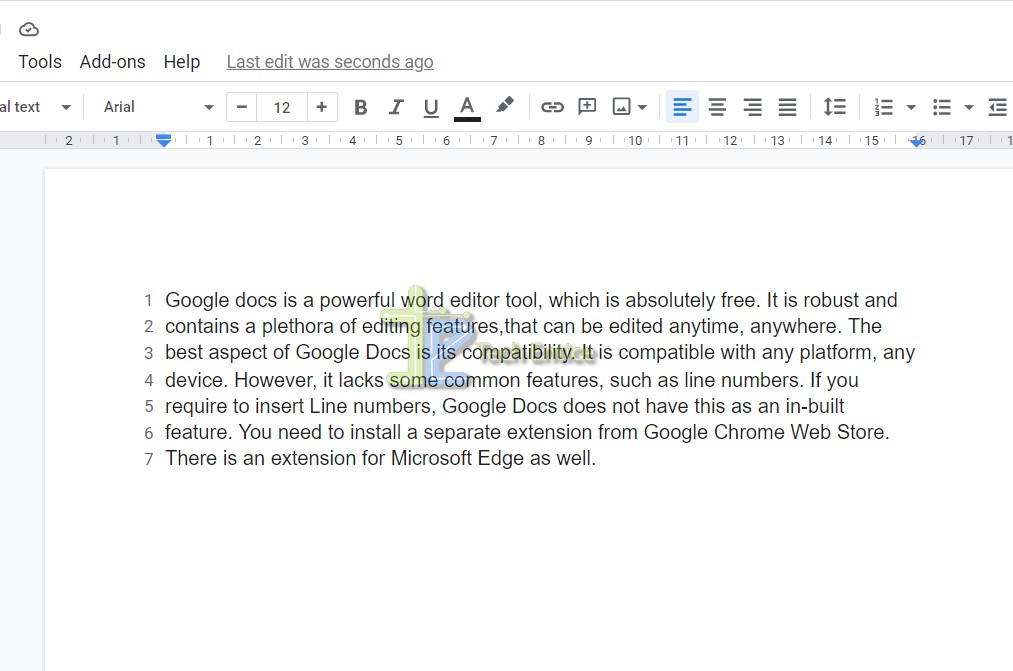Toggle underline formatting

click(x=431, y=107)
